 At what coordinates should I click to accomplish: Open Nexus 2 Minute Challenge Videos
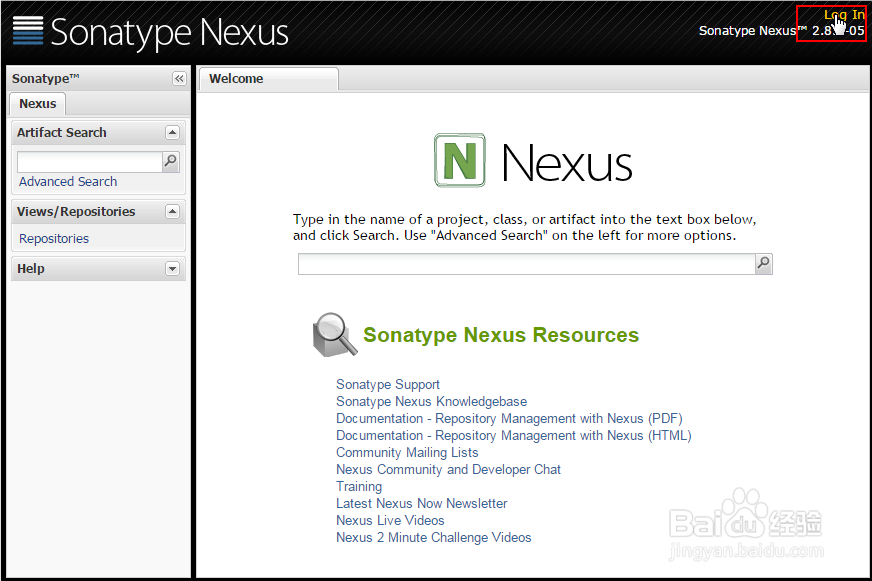(x=433, y=538)
